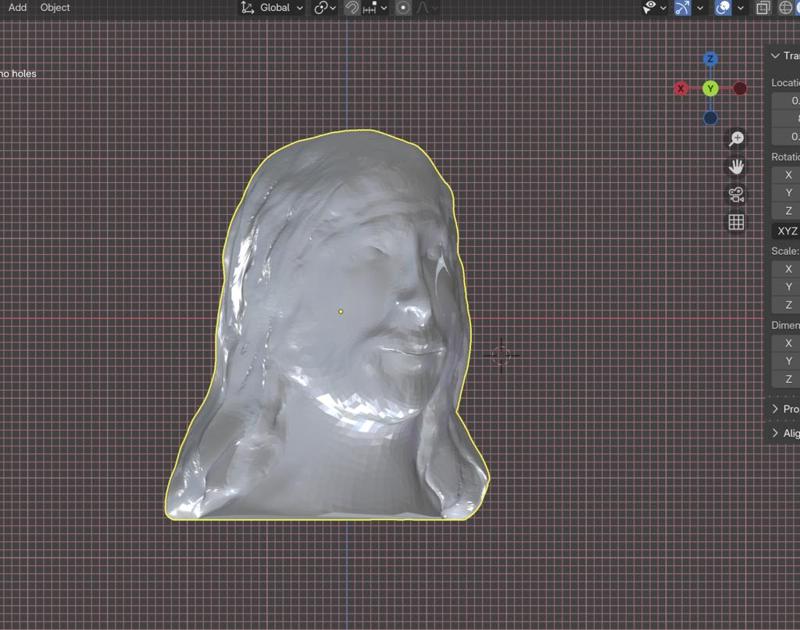Click the blue Z axis gizmo ball

coord(710,59)
